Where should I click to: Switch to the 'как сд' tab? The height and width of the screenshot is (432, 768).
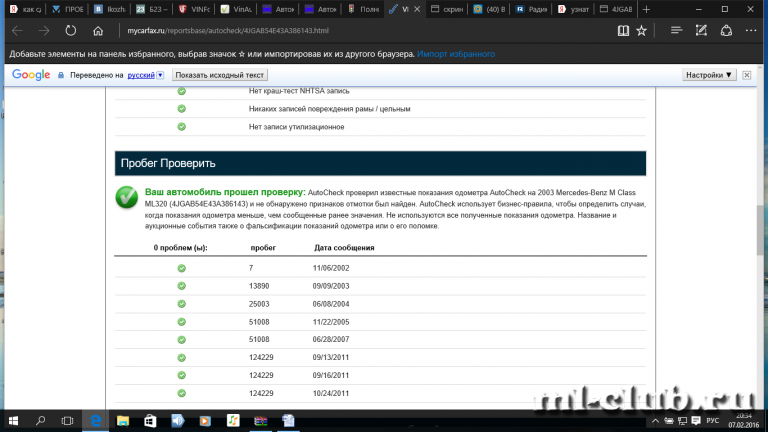(25, 9)
